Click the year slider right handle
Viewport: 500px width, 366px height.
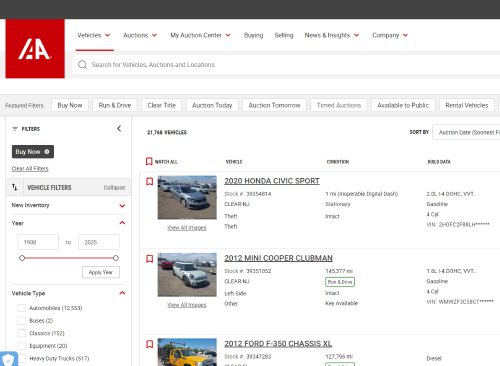click(116, 258)
